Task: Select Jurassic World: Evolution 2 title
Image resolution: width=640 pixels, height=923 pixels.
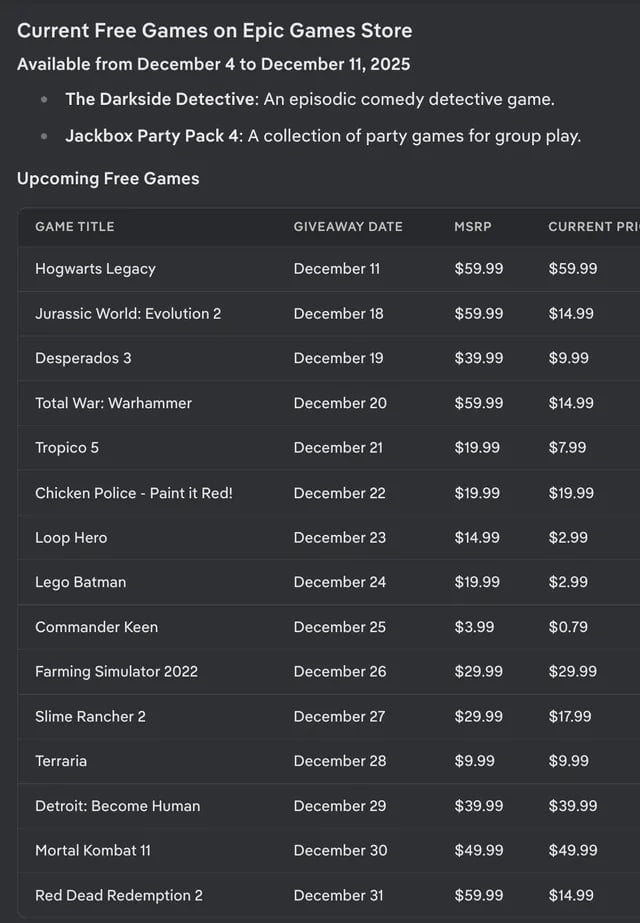Action: click(128, 313)
